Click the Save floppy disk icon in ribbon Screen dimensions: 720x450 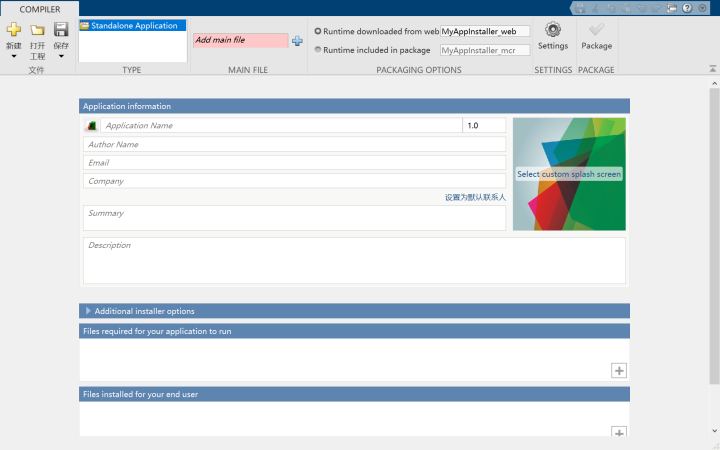pyautogui.click(x=61, y=29)
